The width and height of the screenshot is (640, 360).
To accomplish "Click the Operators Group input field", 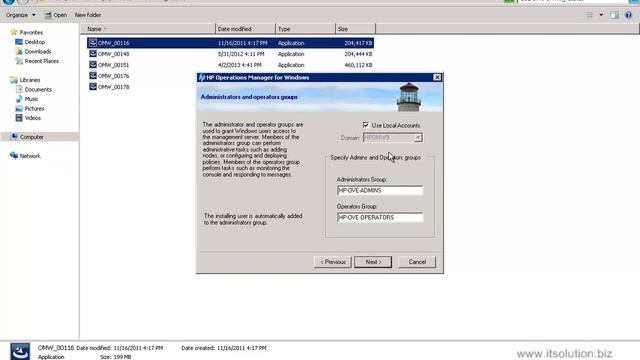I will (x=380, y=218).
